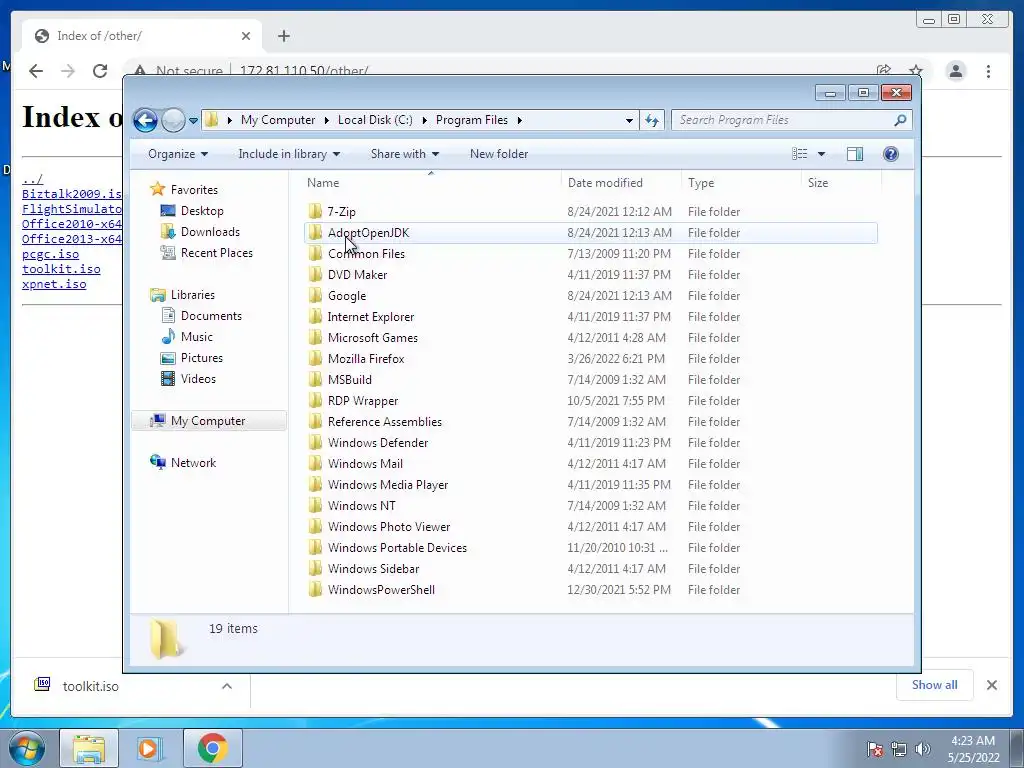Image resolution: width=1024 pixels, height=768 pixels.
Task: Open Downloads in Favorites
Action: [210, 232]
